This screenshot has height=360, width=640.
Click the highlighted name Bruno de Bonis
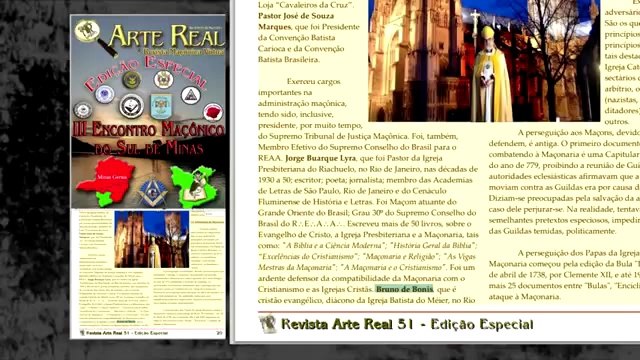click(404, 289)
